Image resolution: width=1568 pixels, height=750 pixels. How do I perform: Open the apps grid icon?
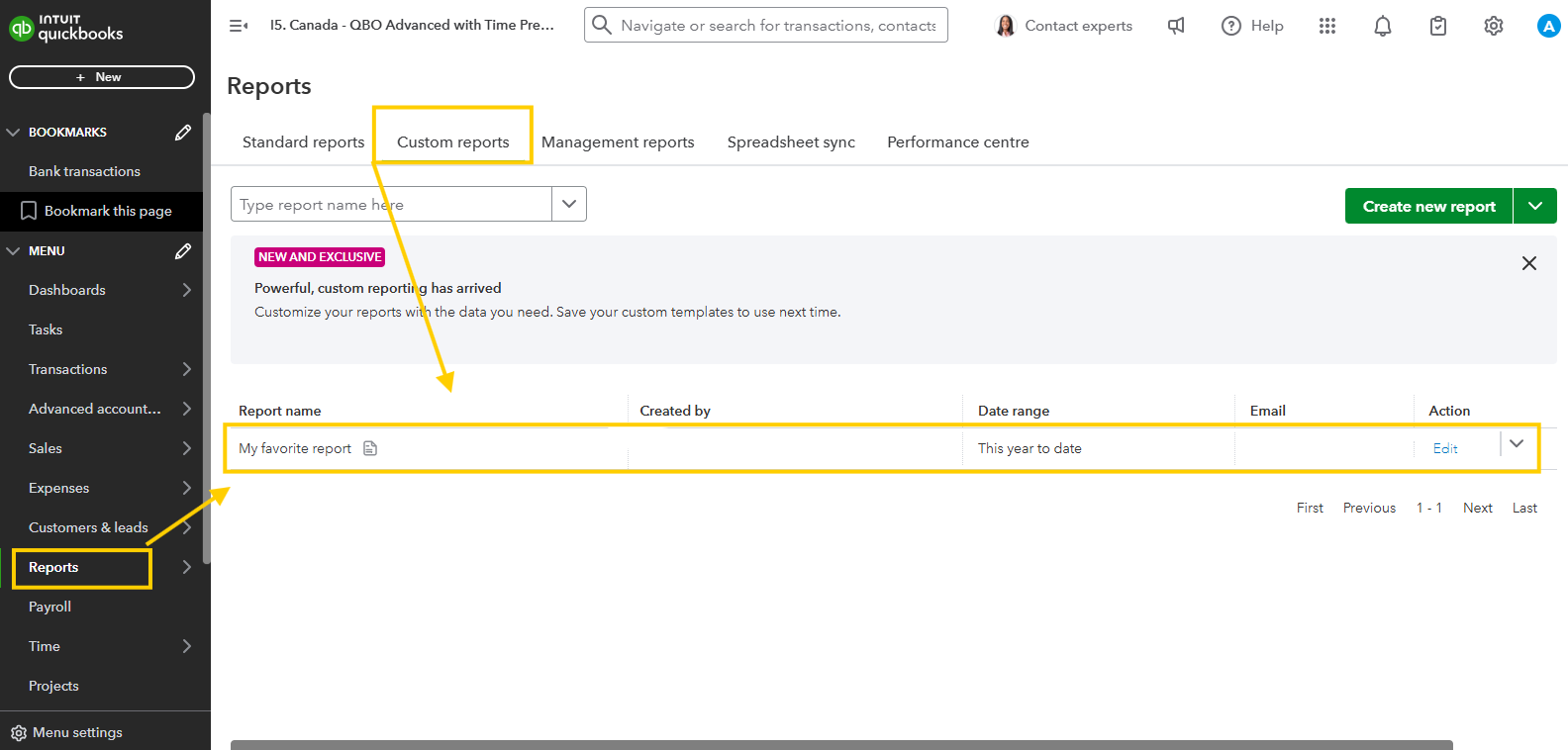coord(1327,27)
